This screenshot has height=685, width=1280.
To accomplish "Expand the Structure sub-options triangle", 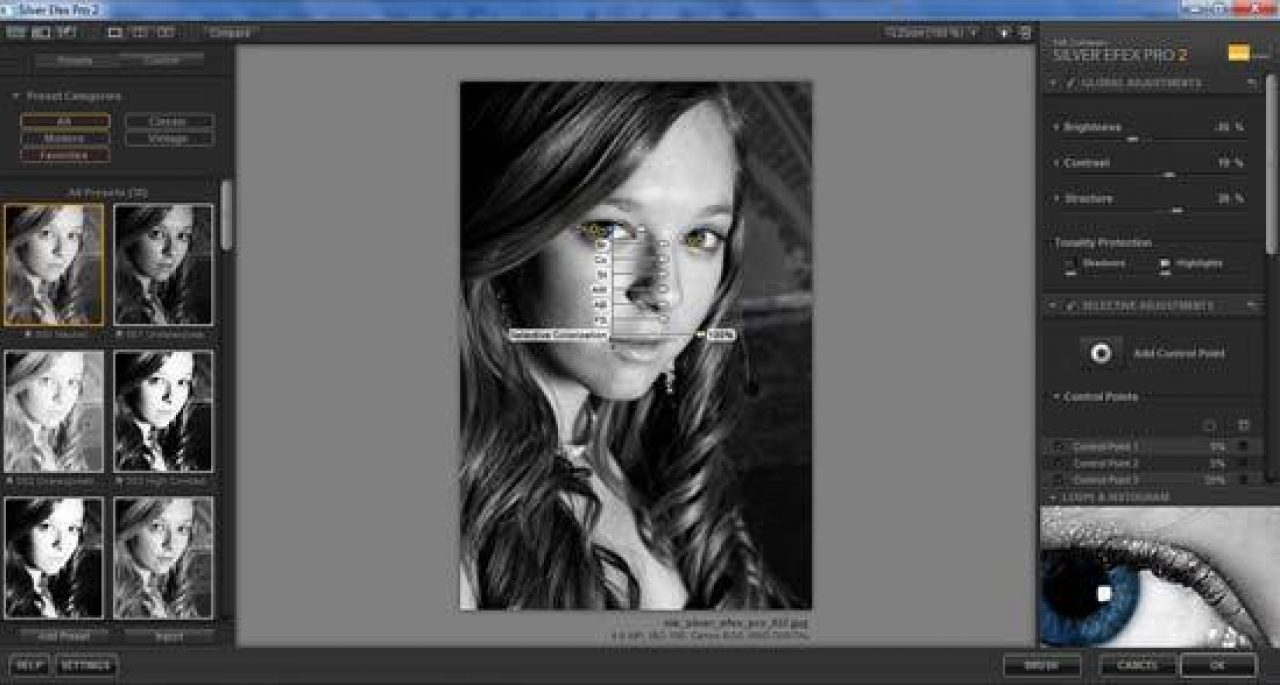I will pos(1057,198).
